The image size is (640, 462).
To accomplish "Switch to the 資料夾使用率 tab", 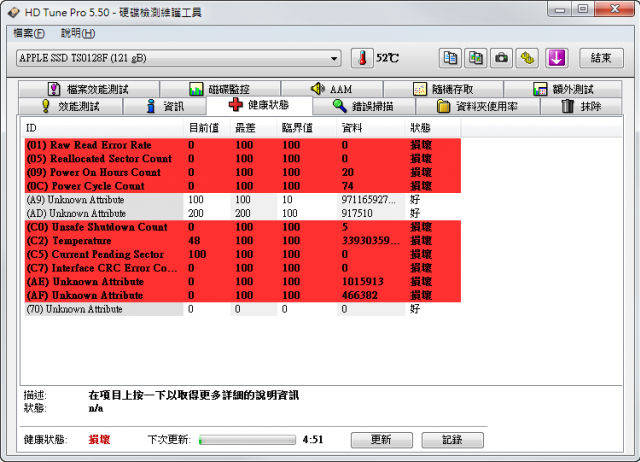I will (478, 107).
